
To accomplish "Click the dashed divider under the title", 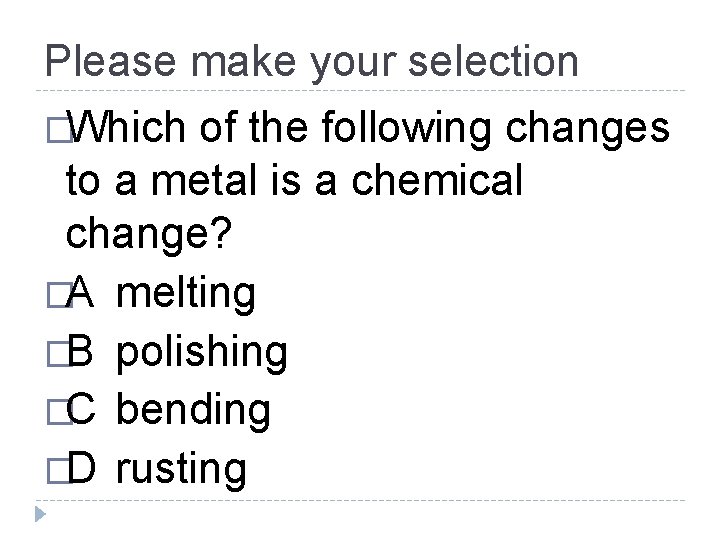I will click(360, 91).
